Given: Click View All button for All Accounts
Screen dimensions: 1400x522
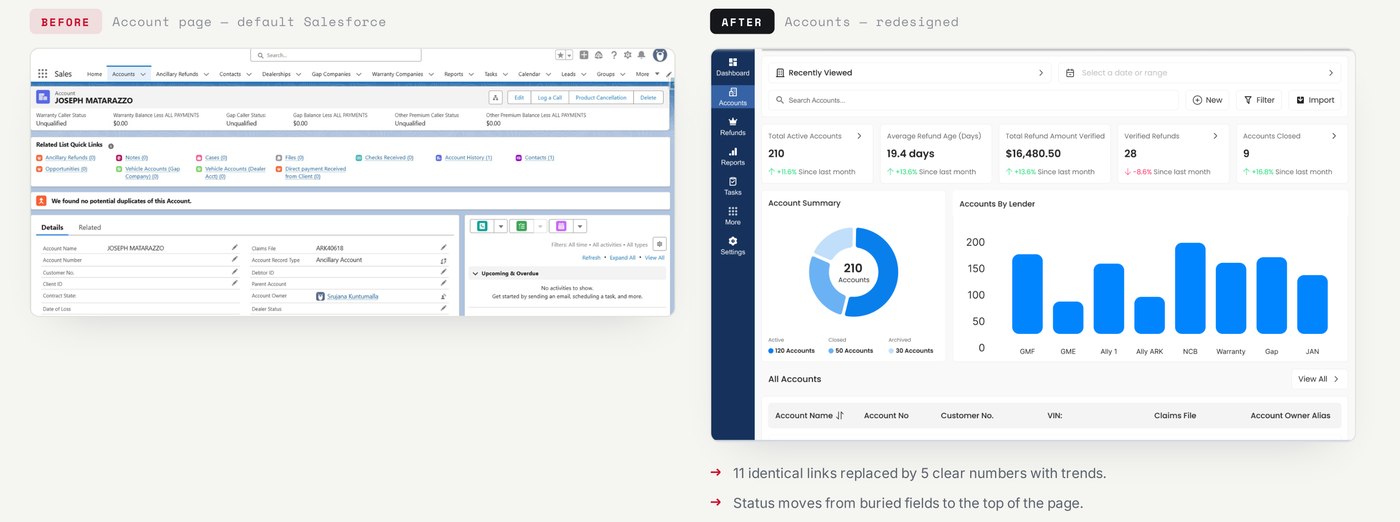Looking at the screenshot, I should pyautogui.click(x=1320, y=379).
